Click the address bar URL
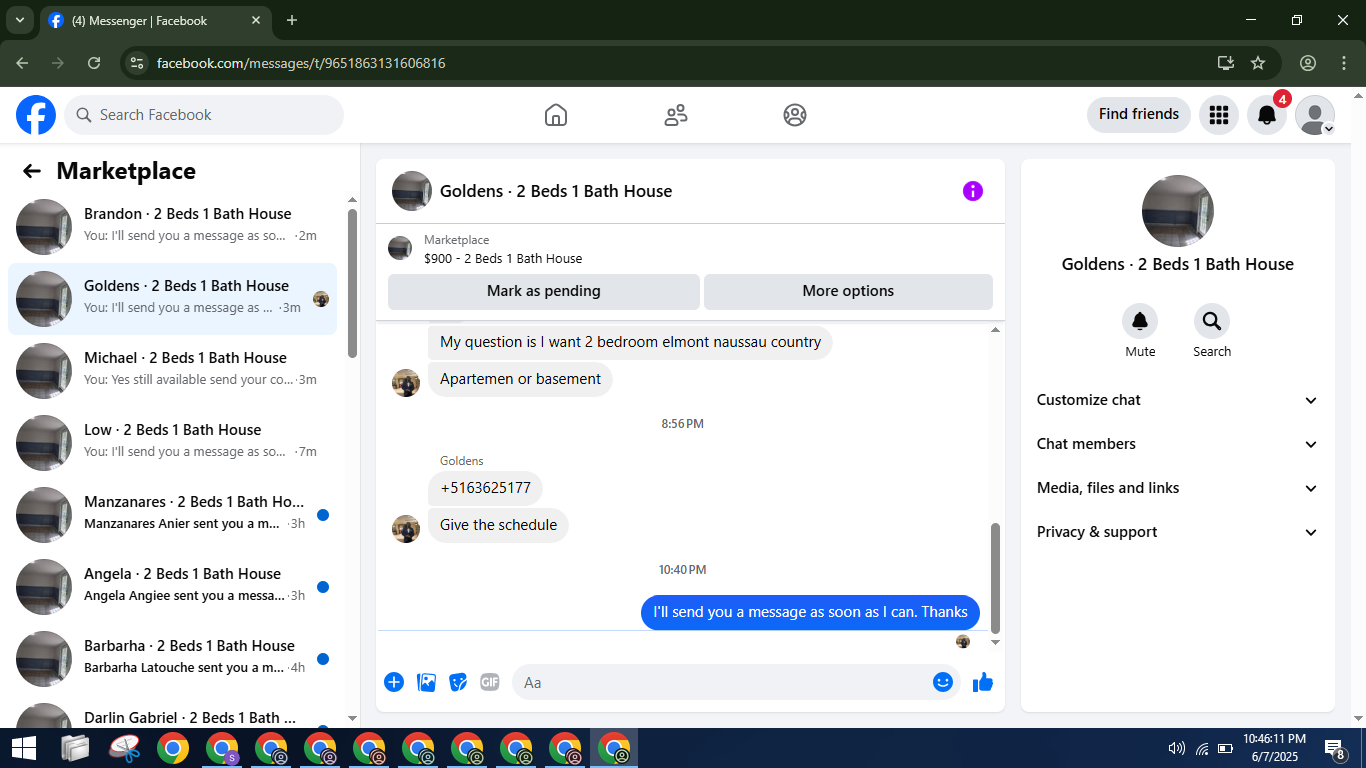This screenshot has height=768, width=1366. pos(301,63)
